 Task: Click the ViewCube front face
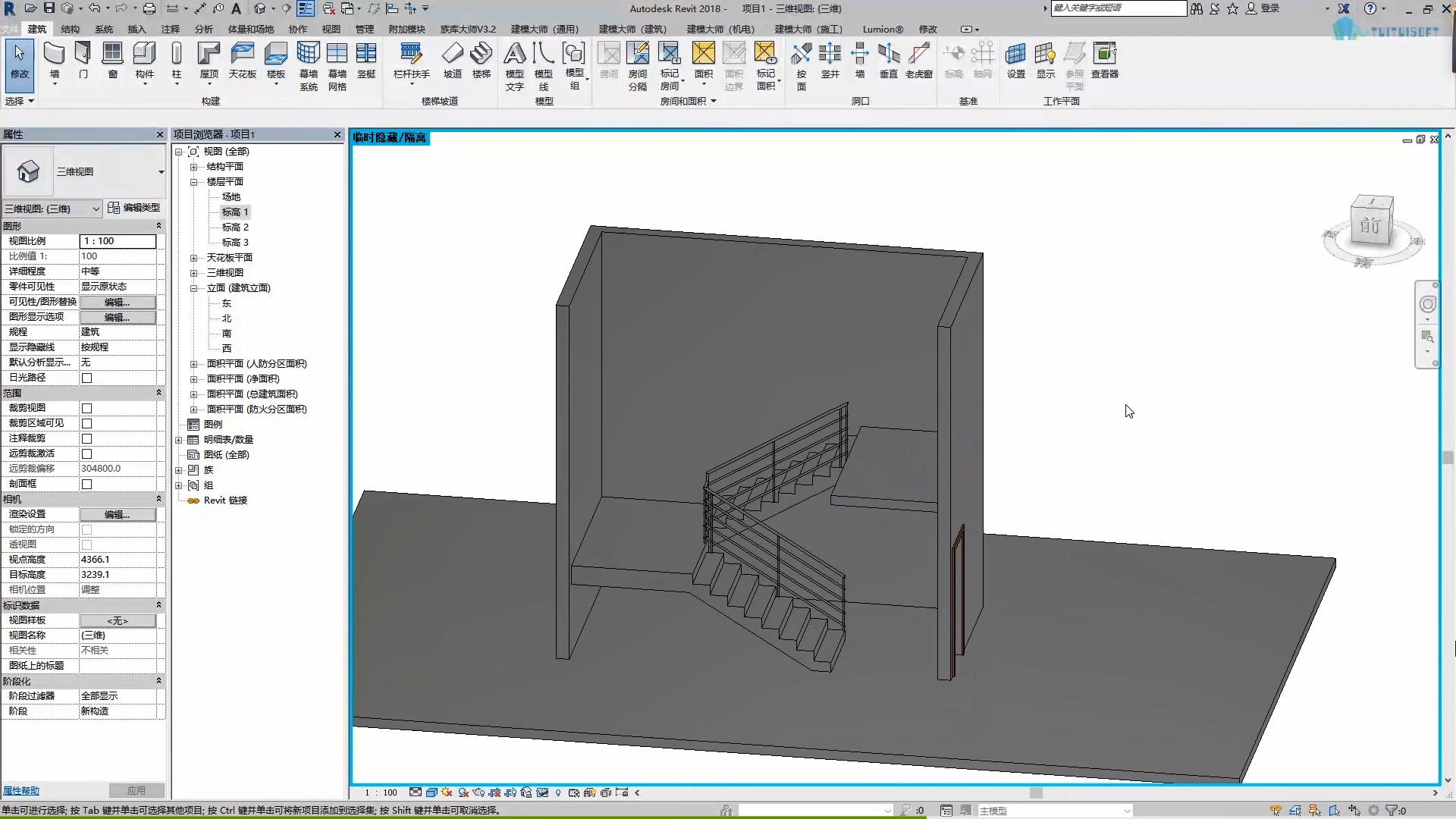click(x=1370, y=225)
